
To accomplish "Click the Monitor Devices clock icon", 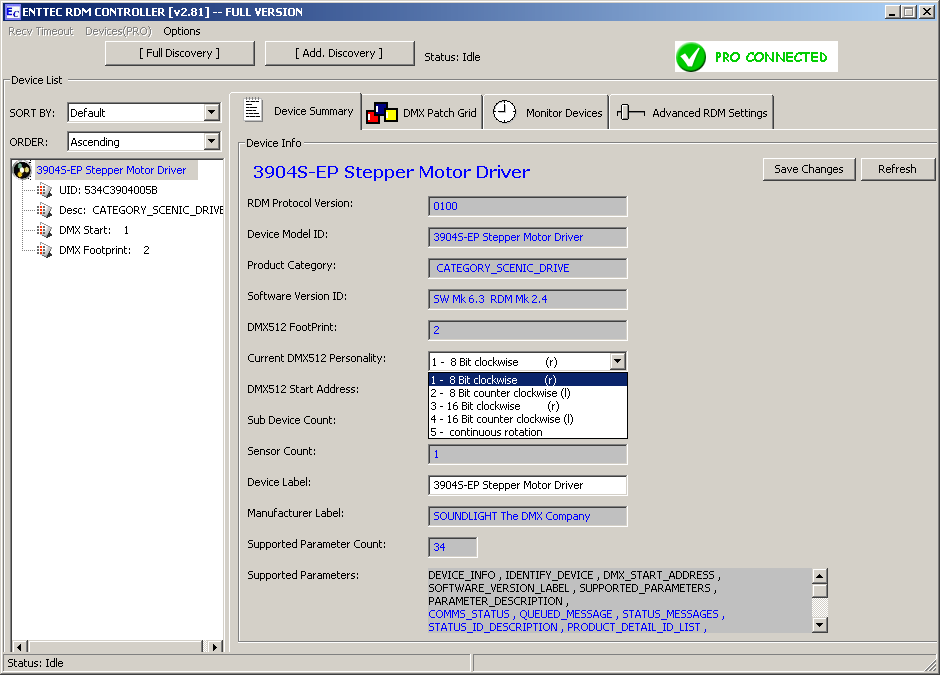I will [504, 112].
